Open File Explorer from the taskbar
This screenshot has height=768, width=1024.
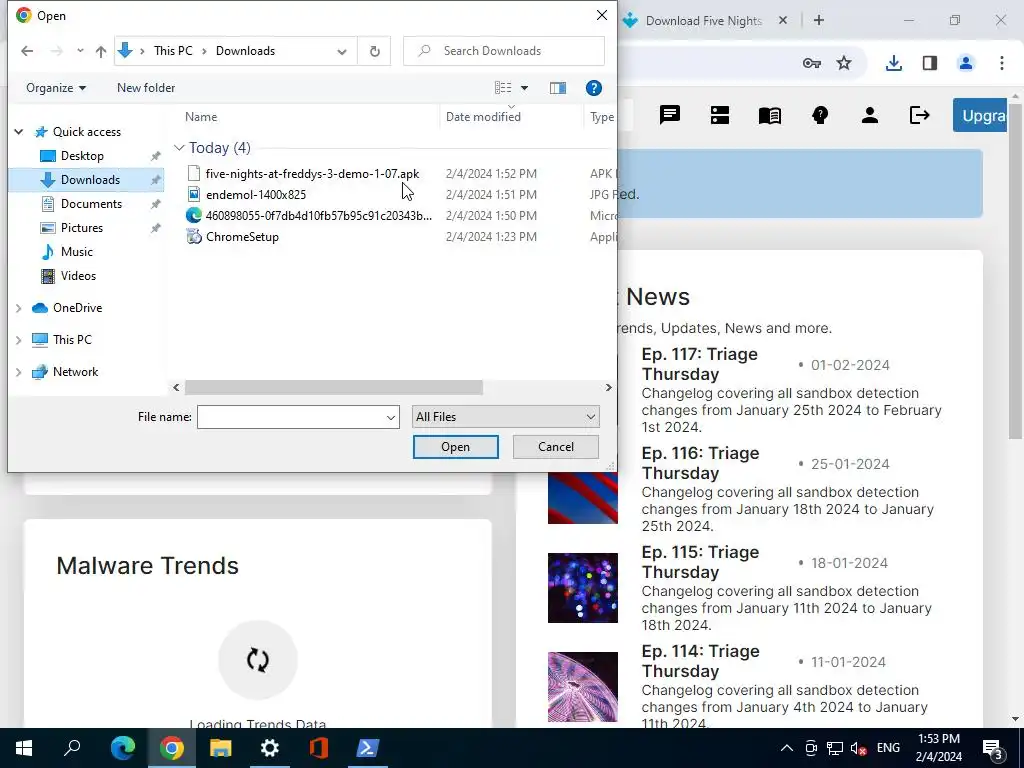point(220,748)
